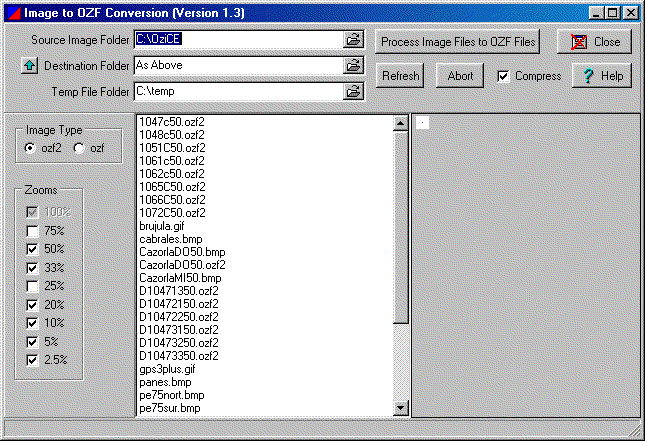Toggle the Compress checkbox
645x441 pixels.
pyautogui.click(x=504, y=76)
